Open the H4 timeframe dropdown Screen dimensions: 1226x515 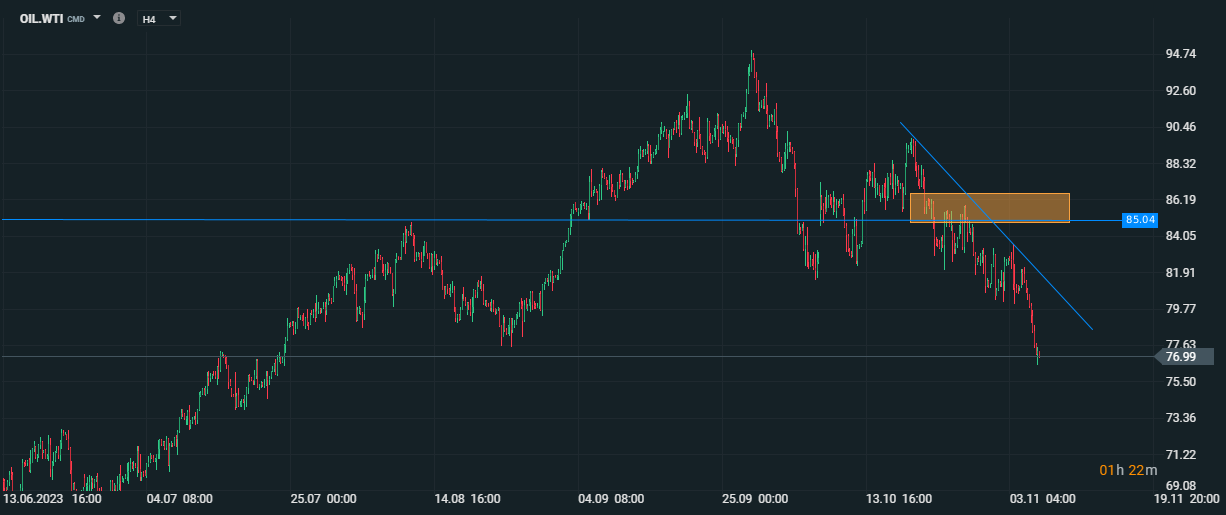159,18
